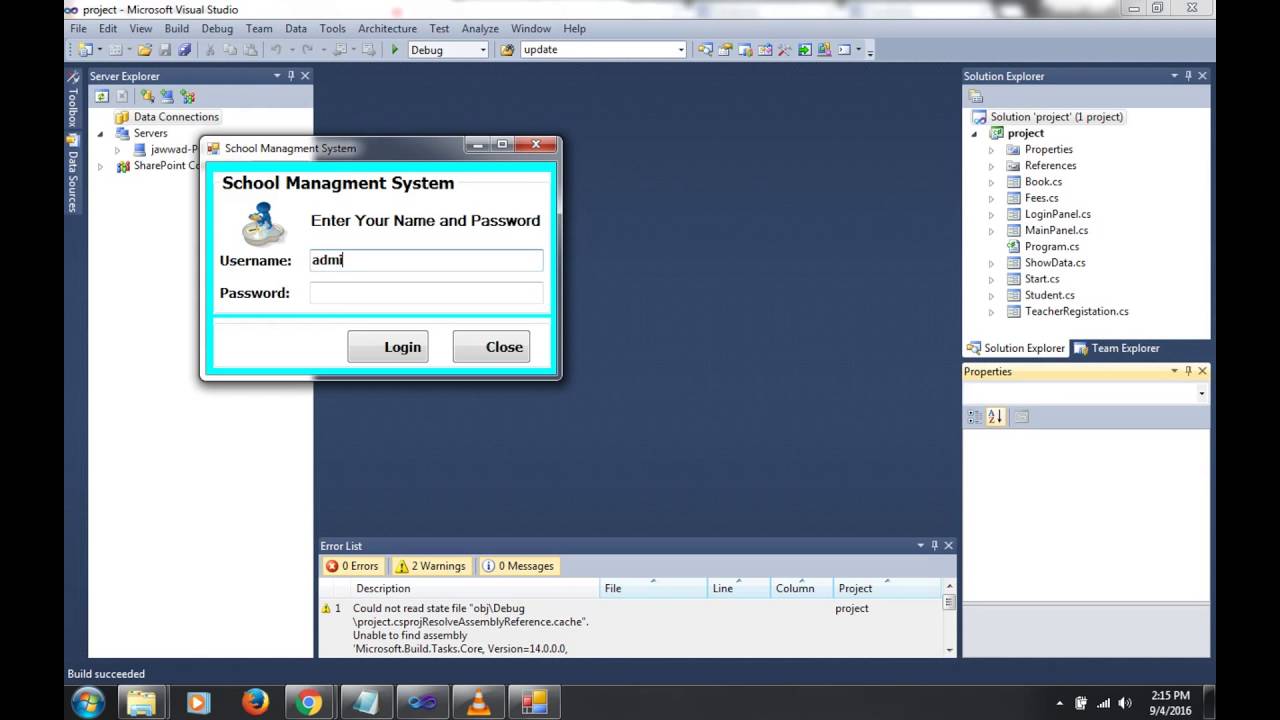Screen dimensions: 1280x720
Task: Select Fees.cs in Solution Explorer
Action: click(1041, 198)
